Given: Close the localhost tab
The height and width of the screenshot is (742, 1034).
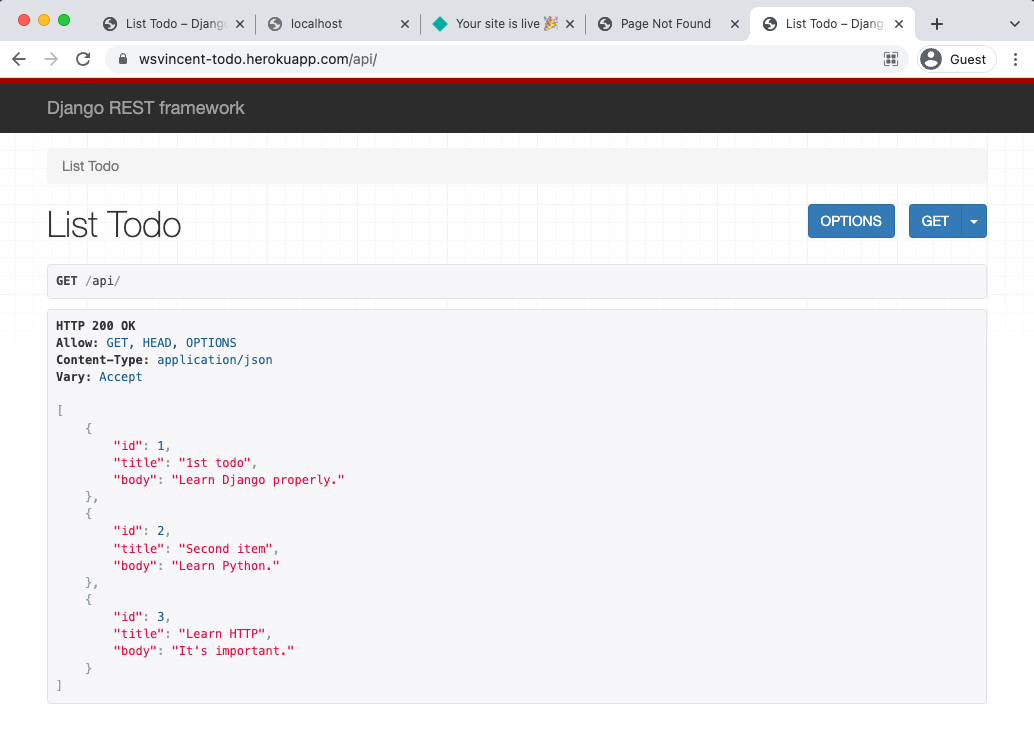Looking at the screenshot, I should (405, 24).
